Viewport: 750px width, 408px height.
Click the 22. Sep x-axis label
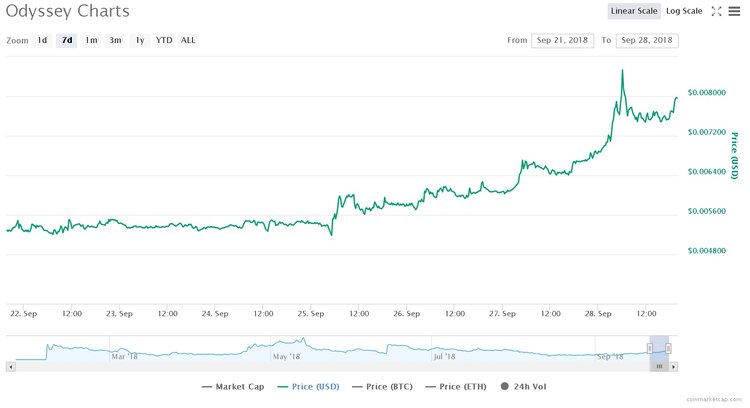[x=23, y=314]
